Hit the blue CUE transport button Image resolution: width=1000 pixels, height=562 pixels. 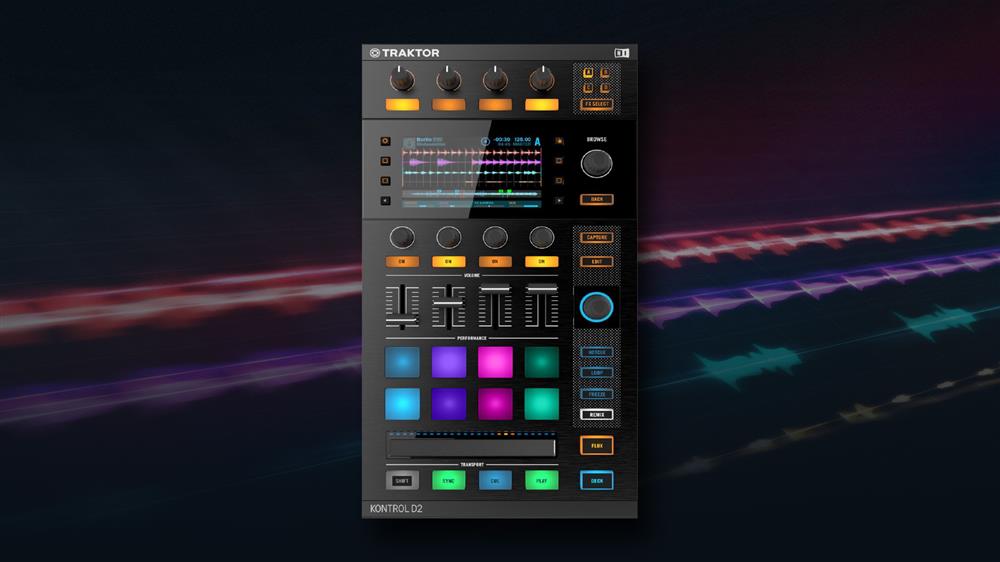pyautogui.click(x=495, y=480)
